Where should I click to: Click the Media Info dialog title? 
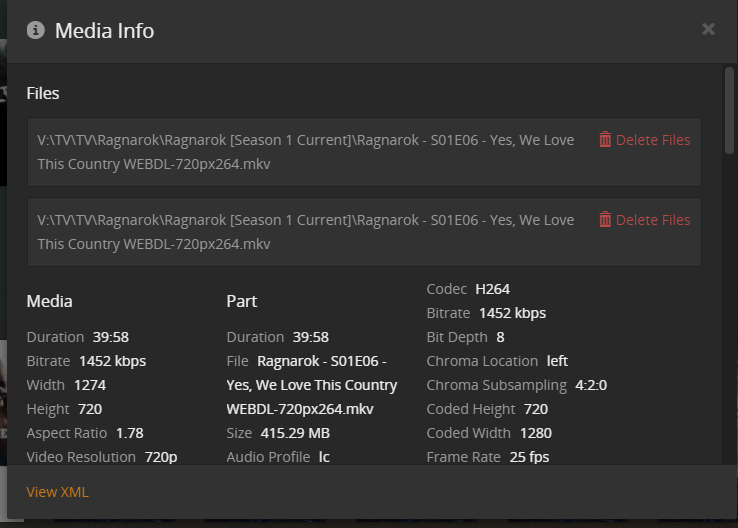point(104,30)
